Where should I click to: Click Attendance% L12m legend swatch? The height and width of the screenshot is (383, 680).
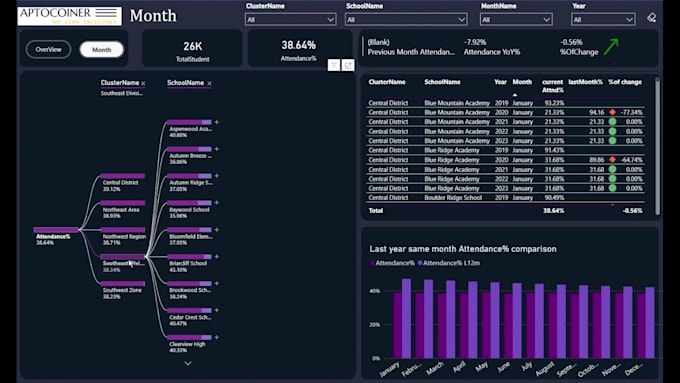[420, 263]
